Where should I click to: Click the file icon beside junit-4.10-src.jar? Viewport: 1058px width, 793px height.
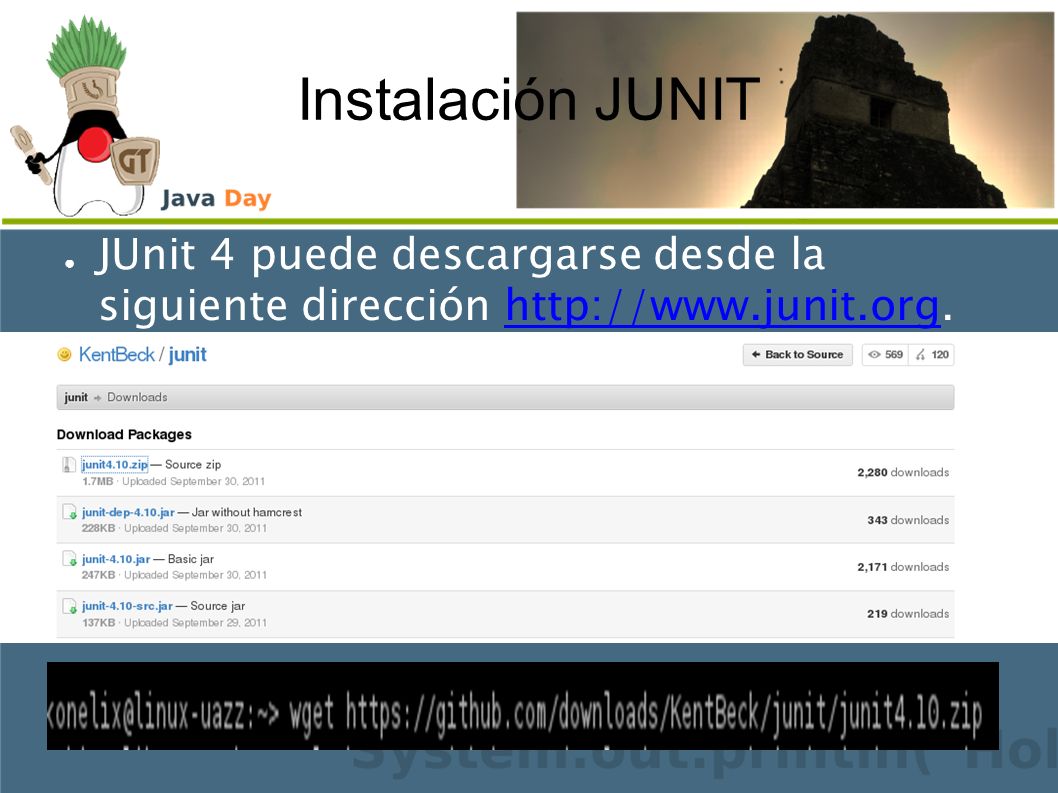pyautogui.click(x=69, y=606)
